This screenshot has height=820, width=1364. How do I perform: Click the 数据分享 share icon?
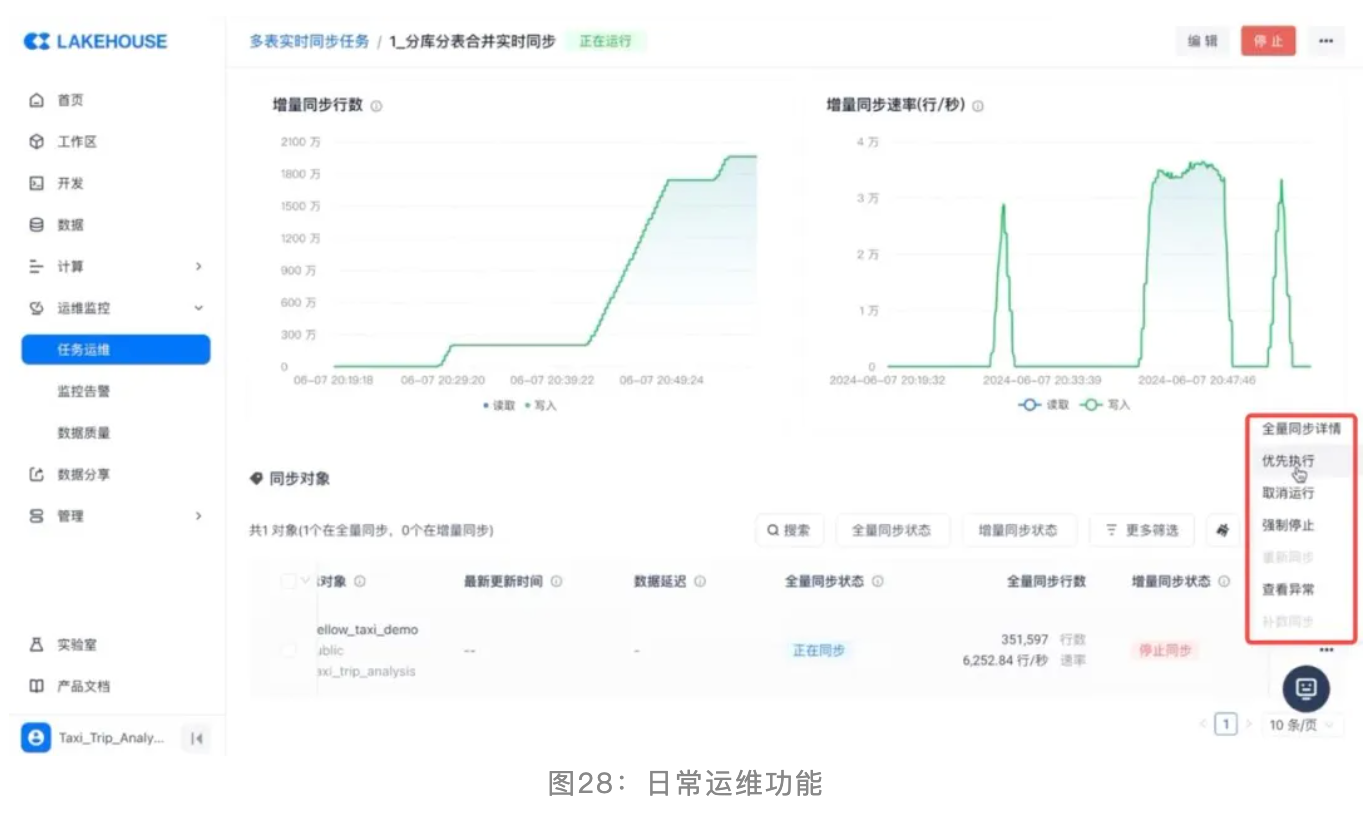pyautogui.click(x=37, y=474)
